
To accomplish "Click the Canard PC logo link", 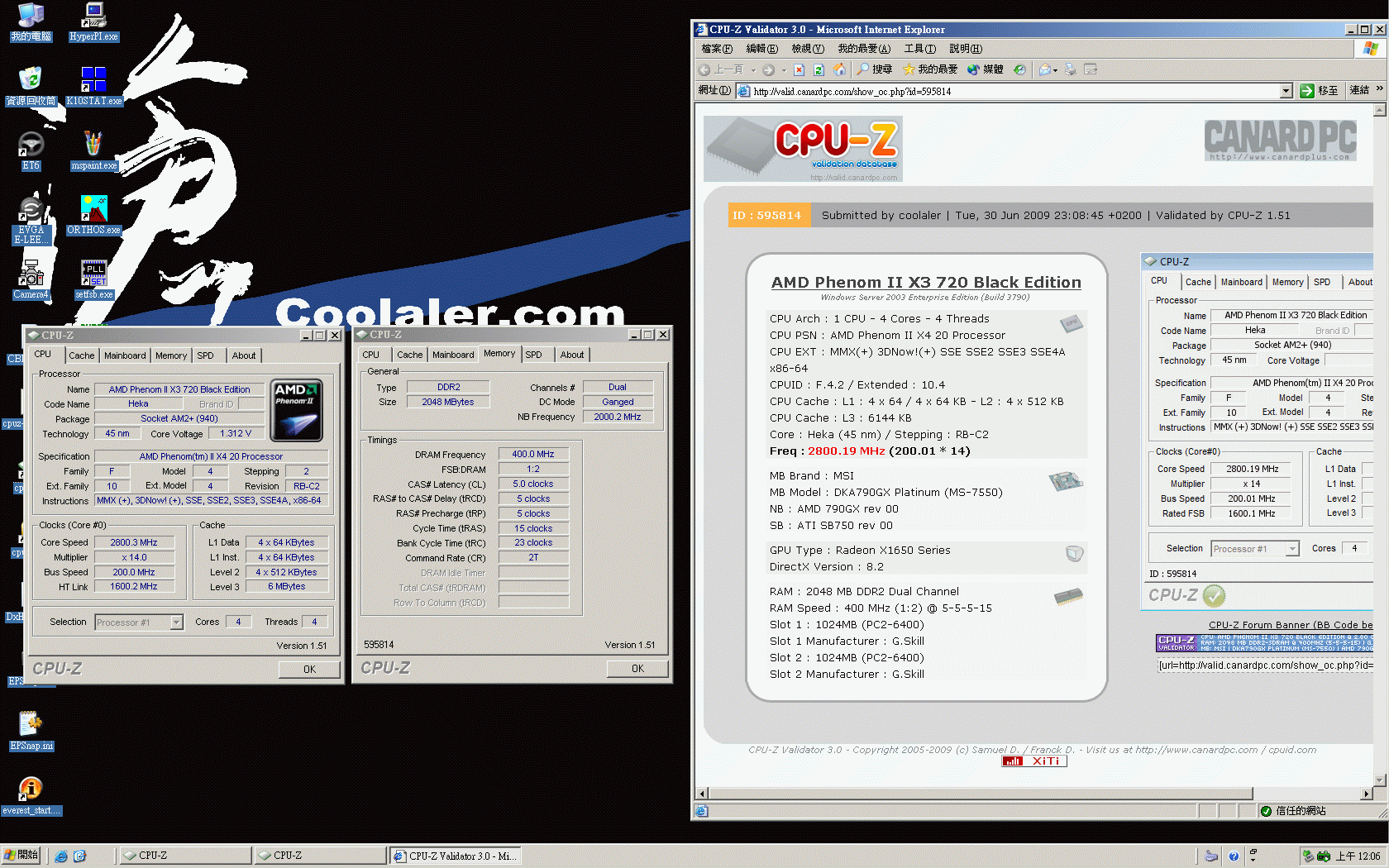I will coord(1280,140).
